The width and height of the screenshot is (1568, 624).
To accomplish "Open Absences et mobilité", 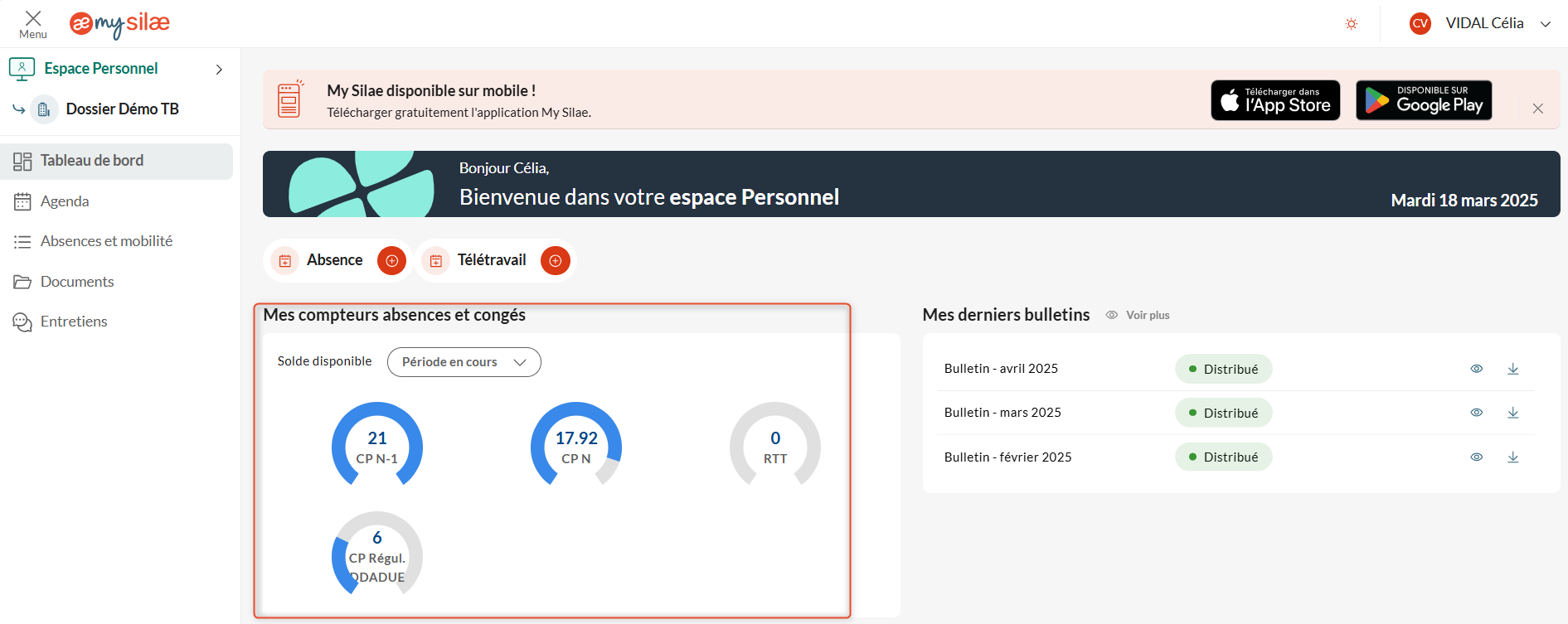I will (x=106, y=241).
